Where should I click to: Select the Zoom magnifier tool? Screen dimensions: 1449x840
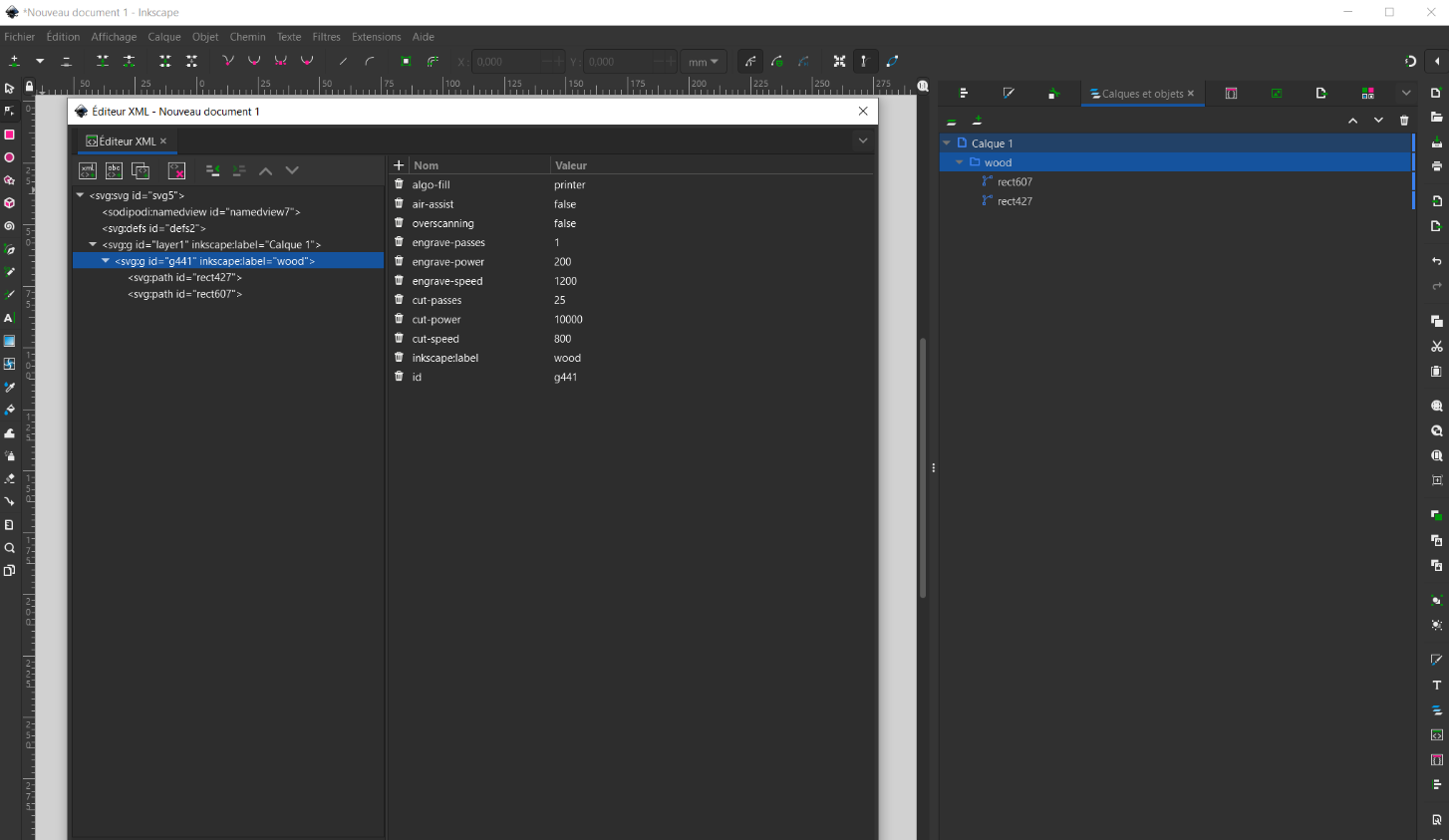point(9,548)
